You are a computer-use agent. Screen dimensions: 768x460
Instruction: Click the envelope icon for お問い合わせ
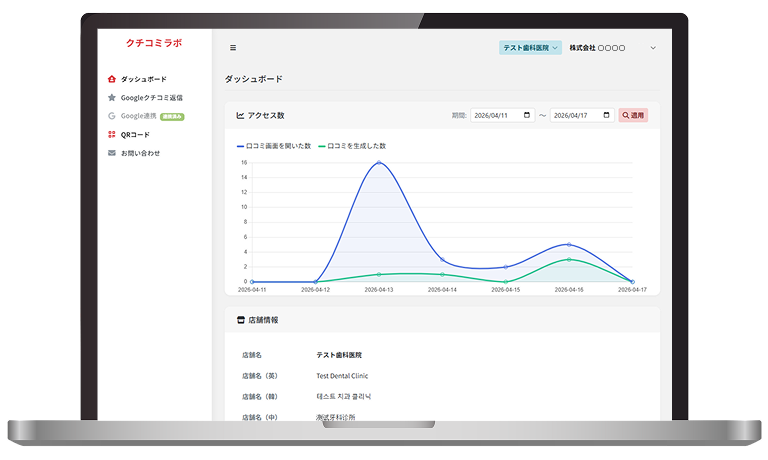[x=112, y=153]
